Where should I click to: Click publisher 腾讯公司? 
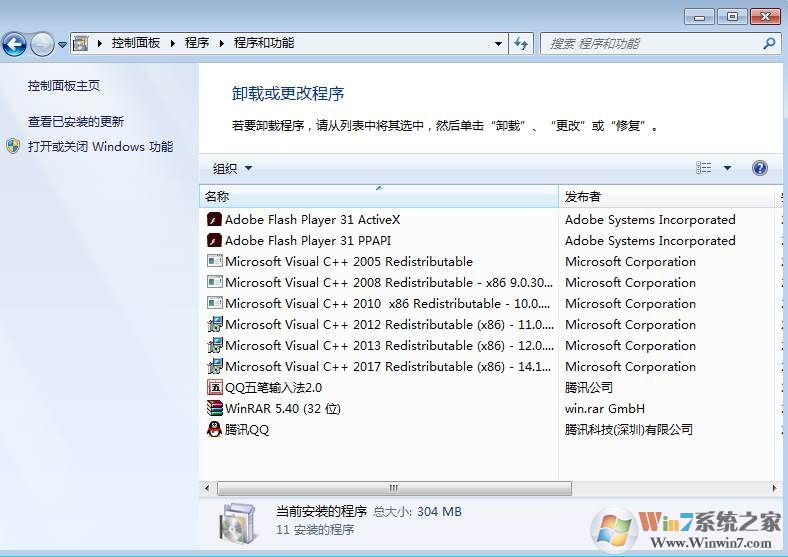[589, 388]
